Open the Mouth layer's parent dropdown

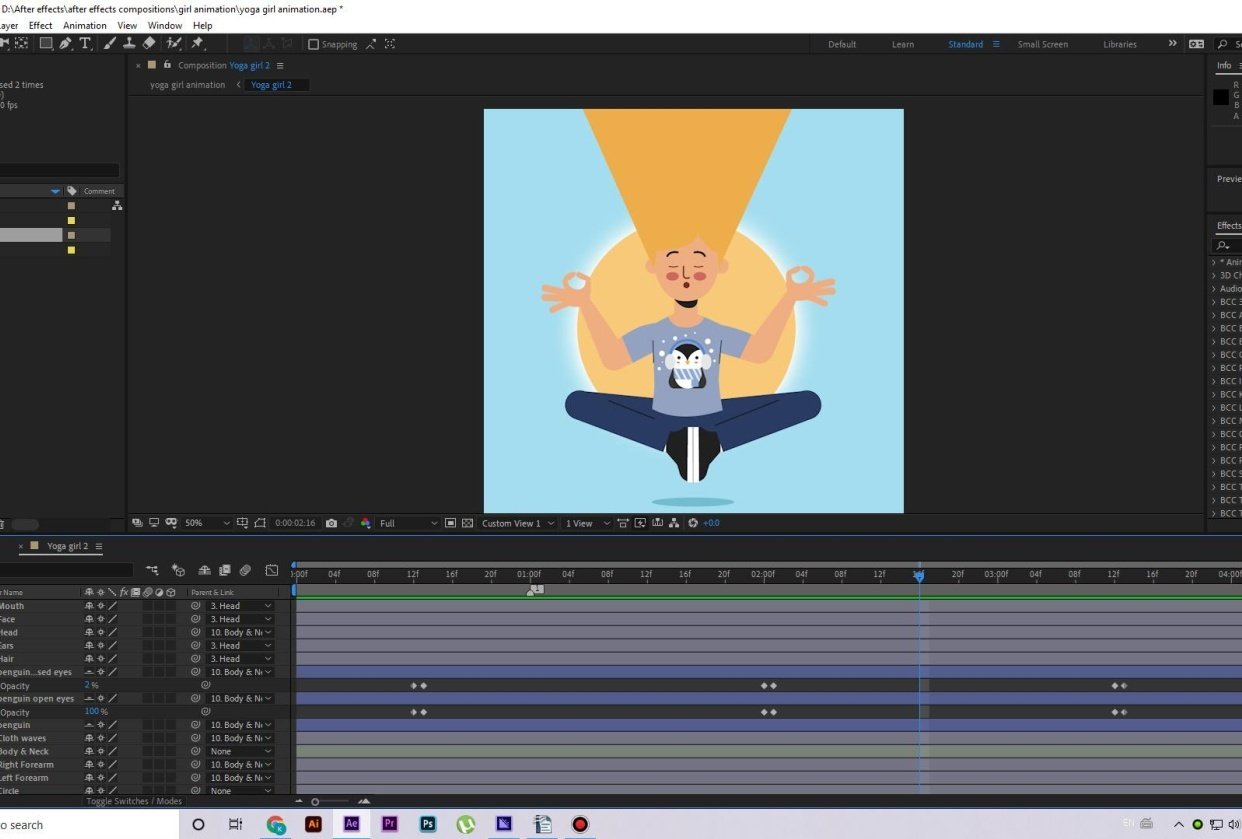click(240, 605)
